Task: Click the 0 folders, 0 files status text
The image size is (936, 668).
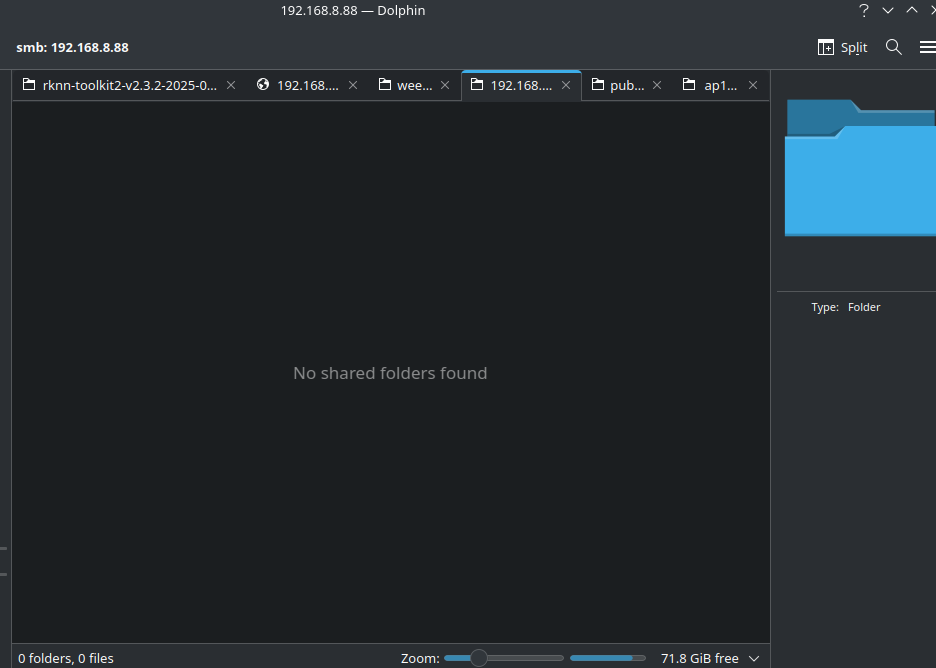Action: pos(66,658)
